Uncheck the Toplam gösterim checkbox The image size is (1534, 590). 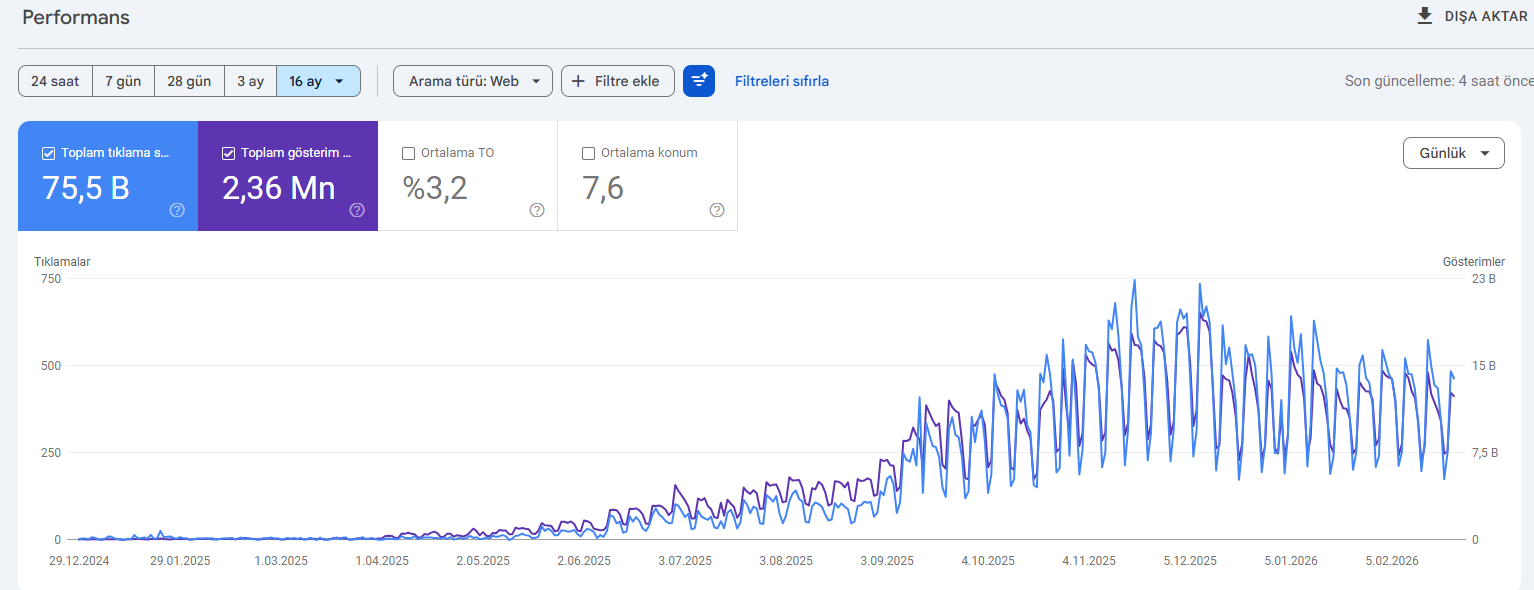[228, 153]
